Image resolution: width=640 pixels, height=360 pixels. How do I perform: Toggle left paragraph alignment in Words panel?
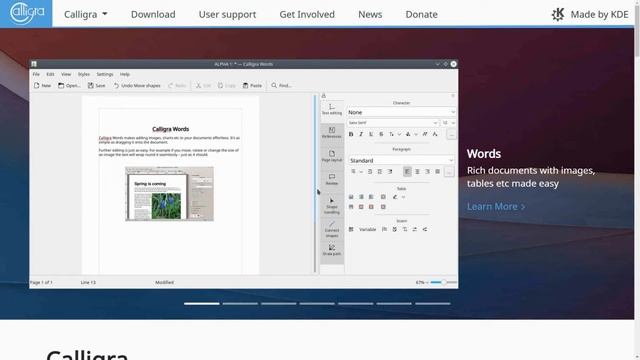click(407, 172)
